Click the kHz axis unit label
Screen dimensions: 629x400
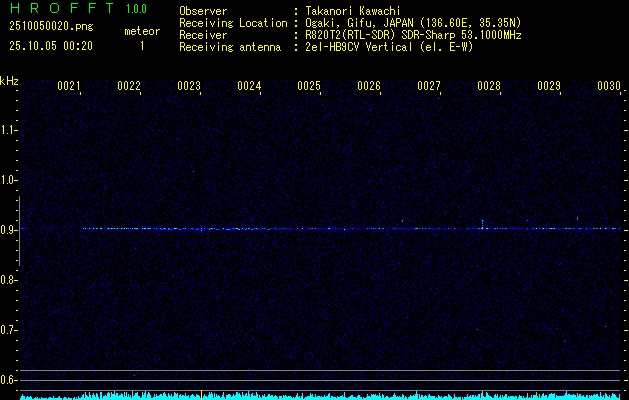pyautogui.click(x=9, y=81)
